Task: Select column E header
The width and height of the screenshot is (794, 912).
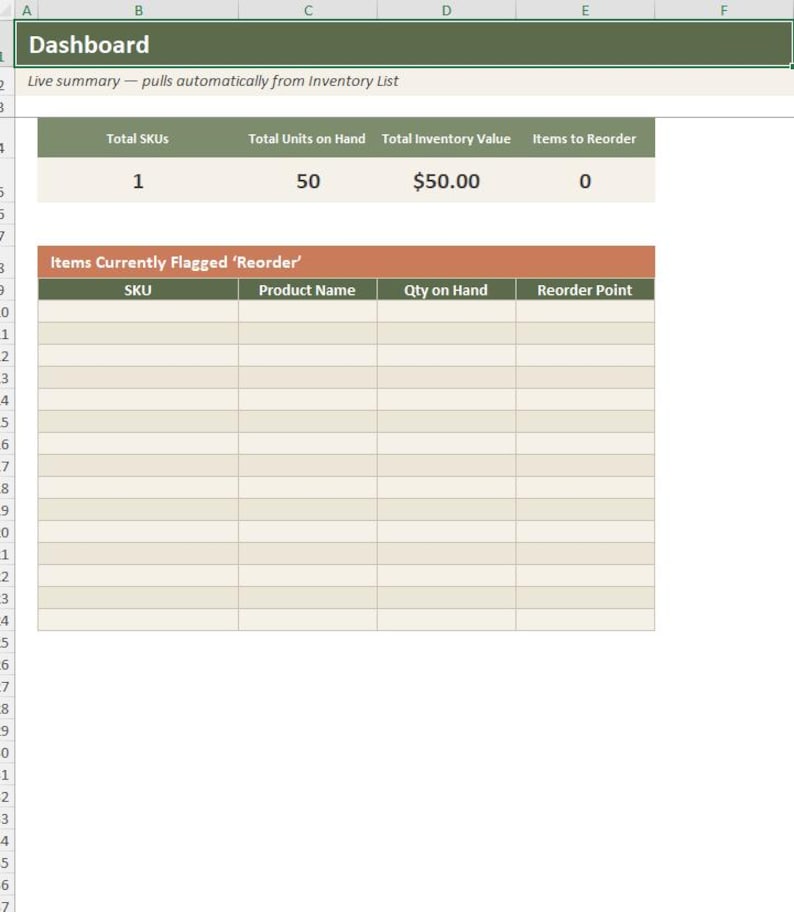Action: coord(585,10)
